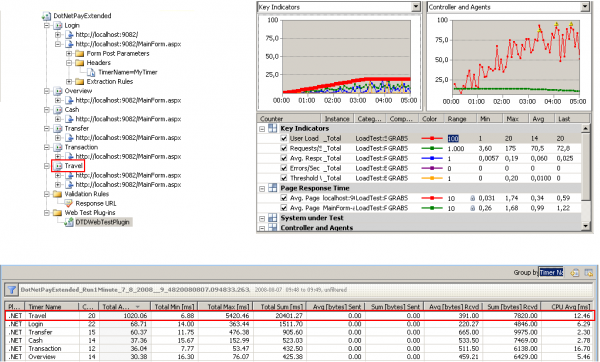Viewport: 600px width, 362px height.
Task: Expand the Extraction Rules node
Action: 69,82
